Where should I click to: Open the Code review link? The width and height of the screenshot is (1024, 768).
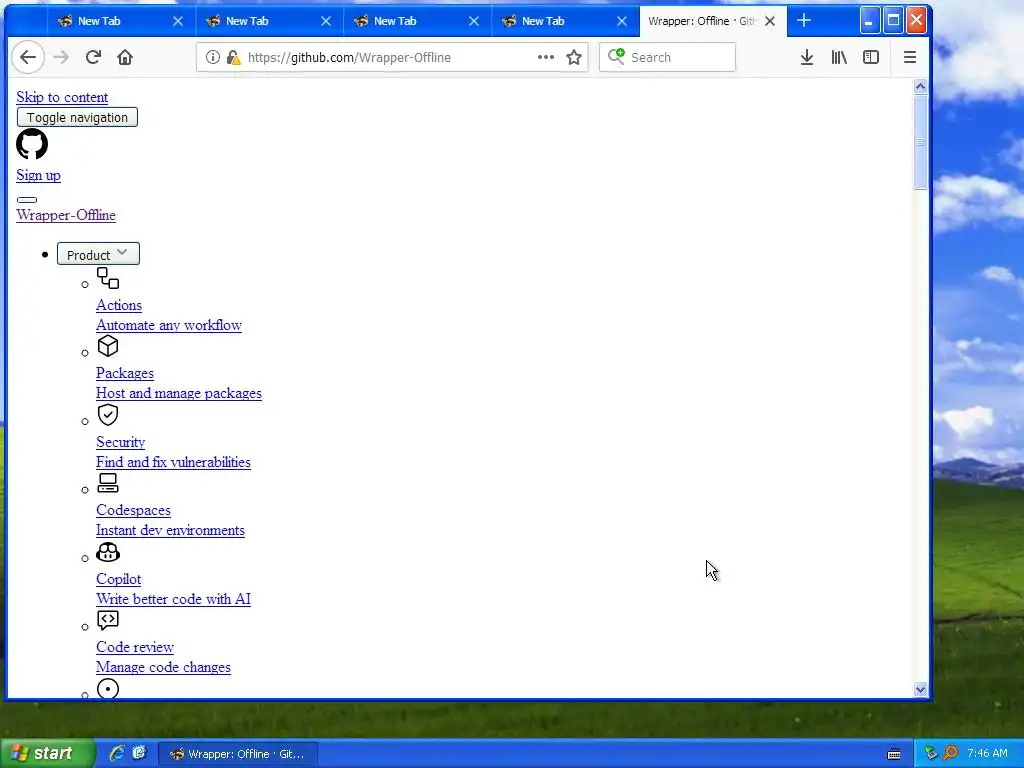135,647
